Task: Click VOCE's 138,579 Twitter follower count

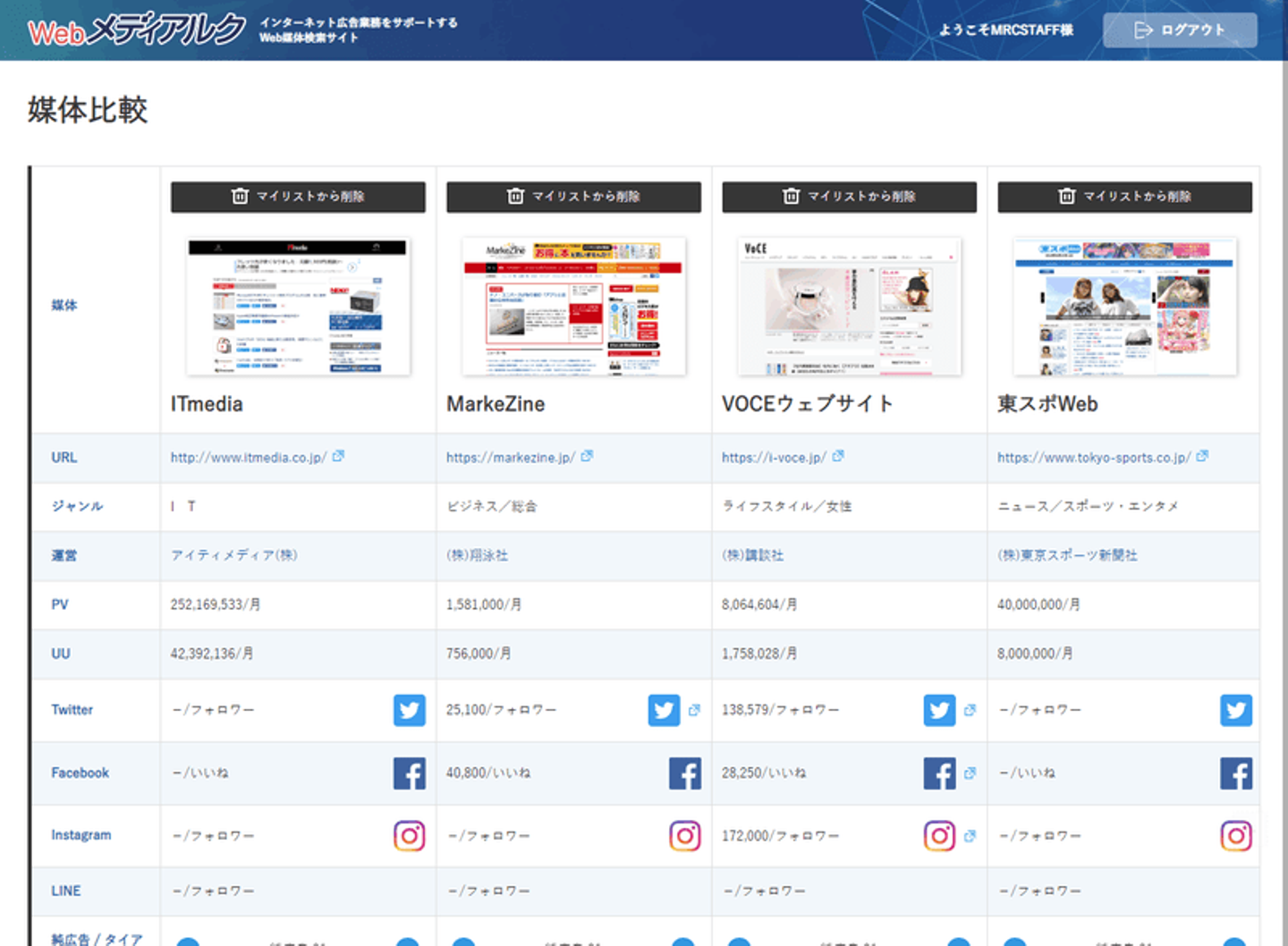Action: pyautogui.click(x=781, y=710)
